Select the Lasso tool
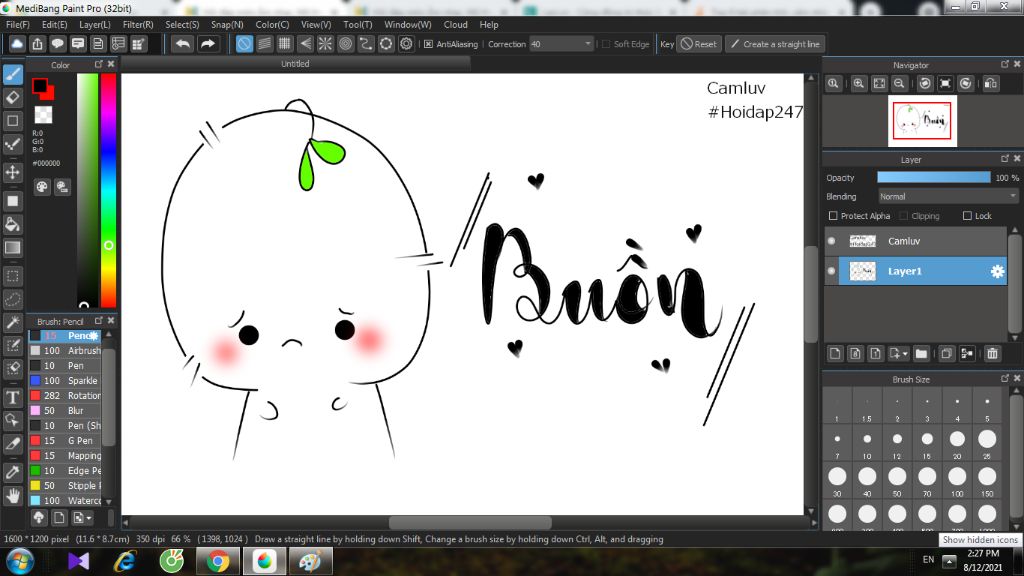The height and width of the screenshot is (576, 1024). (13, 299)
